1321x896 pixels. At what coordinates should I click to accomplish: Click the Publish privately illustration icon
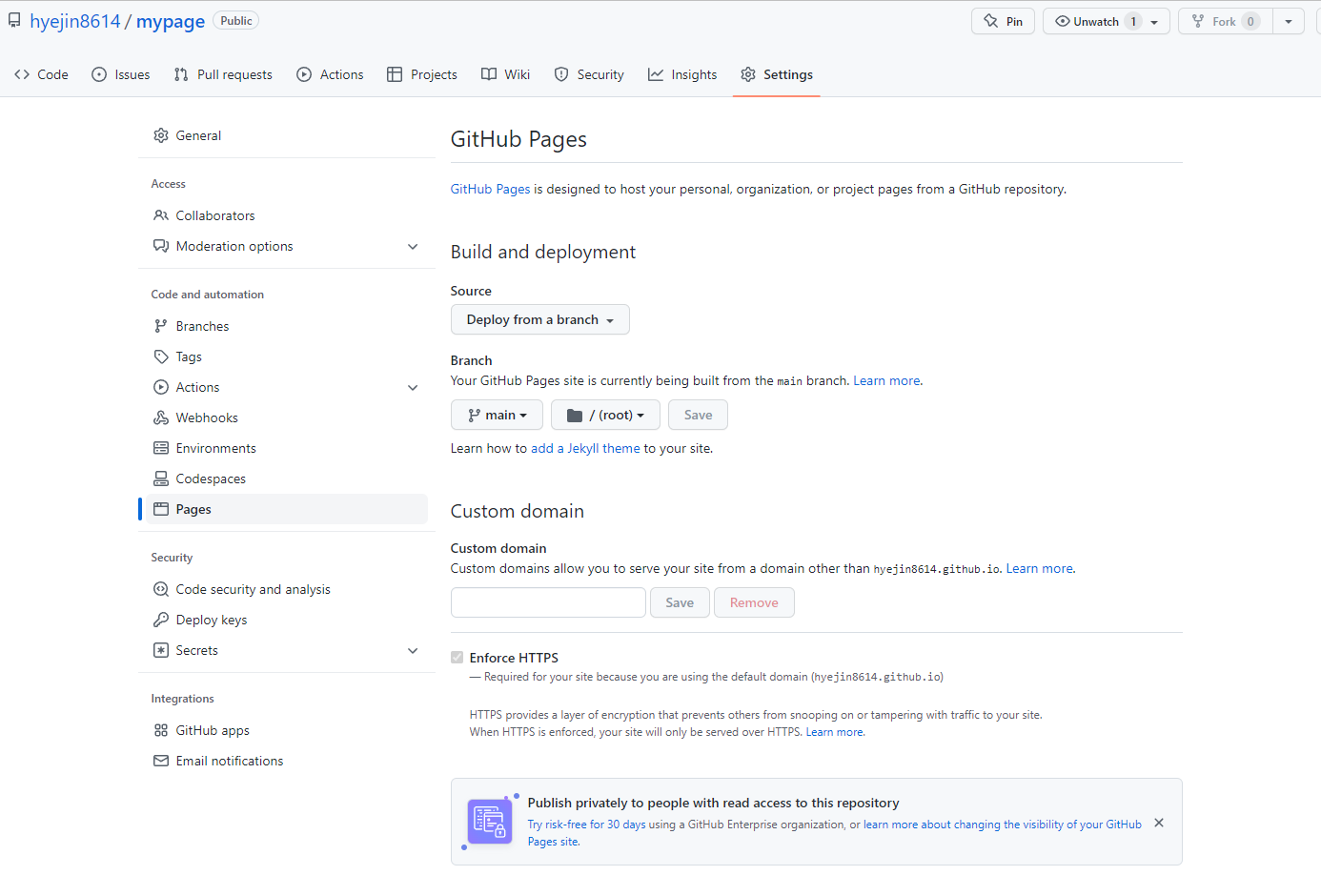[490, 822]
